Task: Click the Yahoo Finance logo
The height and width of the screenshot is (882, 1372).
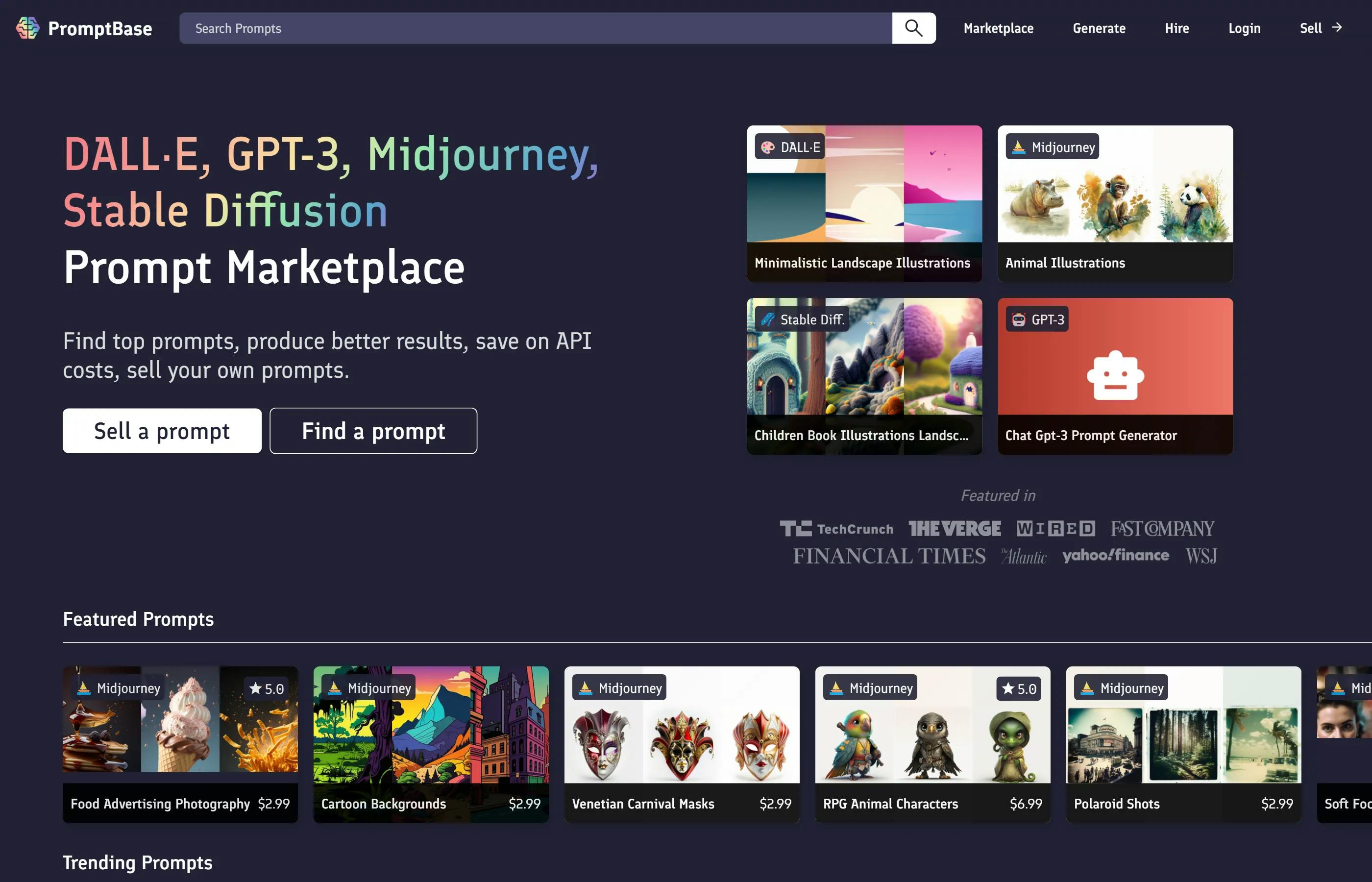Action: point(1115,555)
